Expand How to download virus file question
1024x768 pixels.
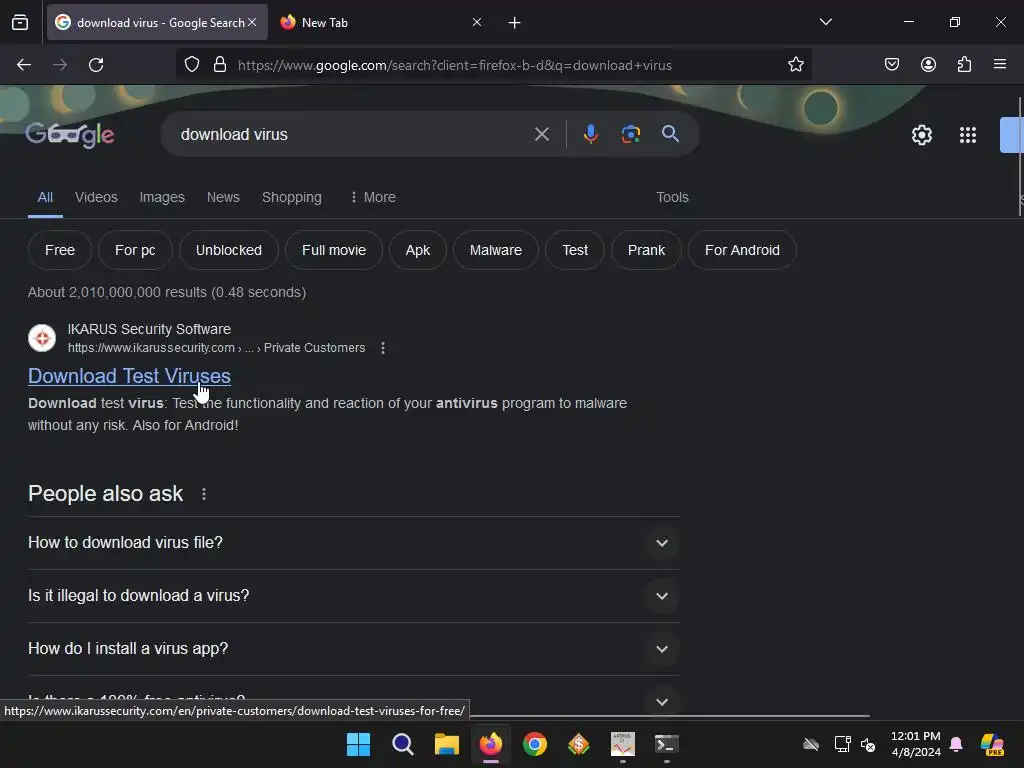point(353,543)
